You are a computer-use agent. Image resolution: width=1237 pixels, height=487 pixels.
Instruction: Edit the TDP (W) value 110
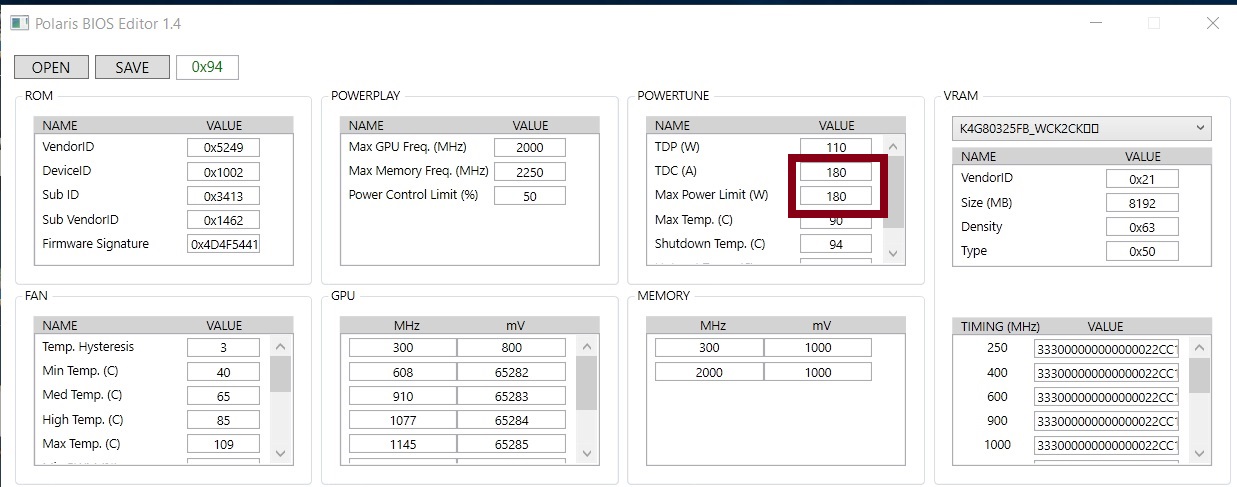click(x=836, y=147)
